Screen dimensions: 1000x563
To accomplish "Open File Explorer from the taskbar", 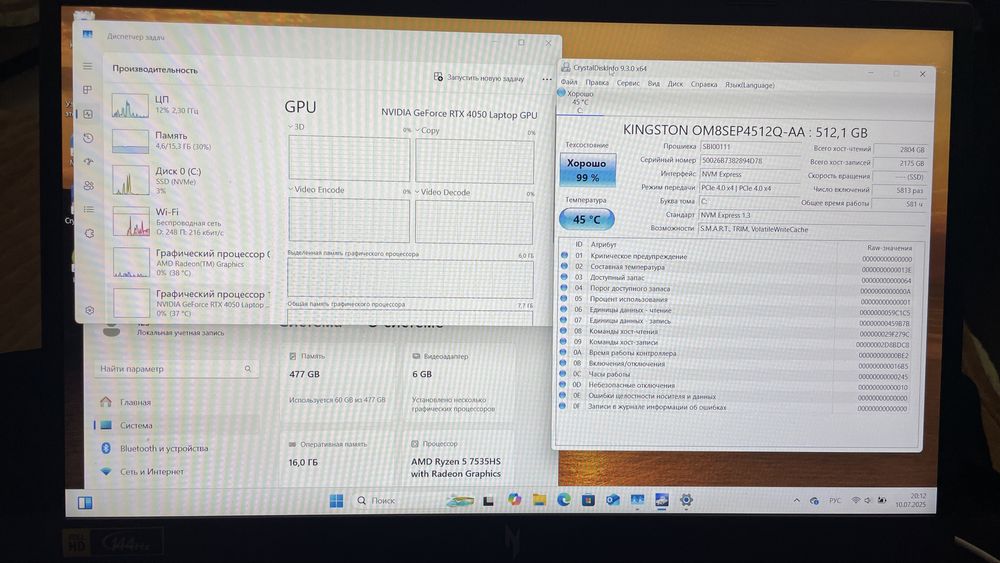I will [x=539, y=500].
